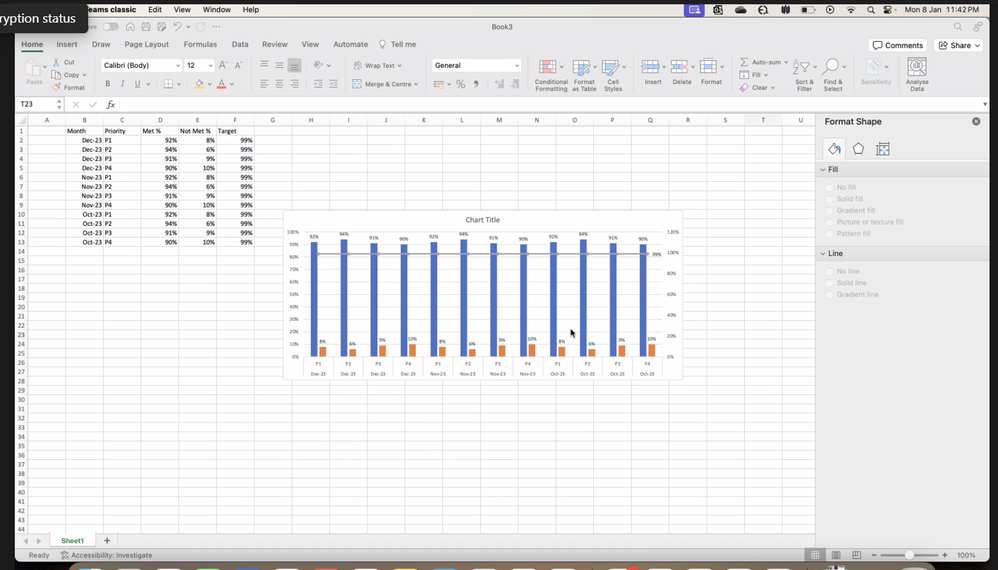Open the Window menu in menu bar
This screenshot has width=998, height=570.
click(216, 10)
